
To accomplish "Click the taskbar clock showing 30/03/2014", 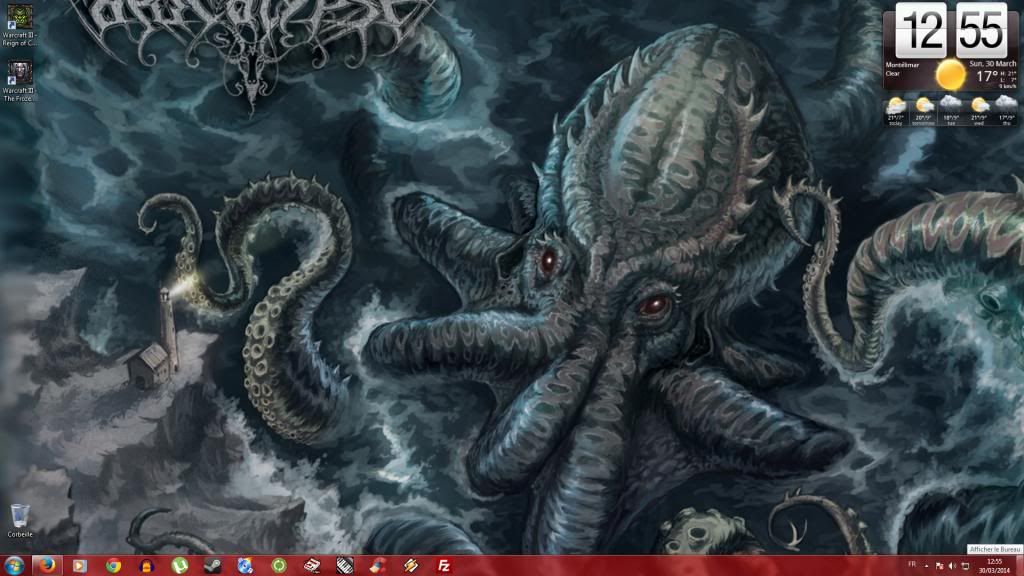I will (x=994, y=566).
